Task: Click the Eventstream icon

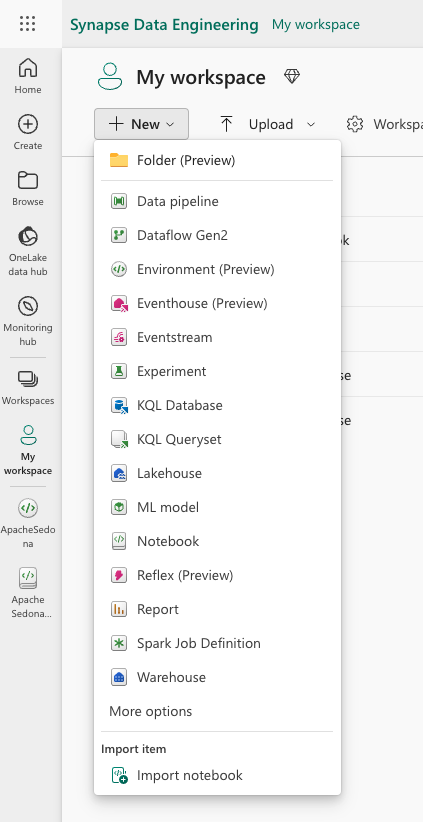Action: pyautogui.click(x=119, y=338)
